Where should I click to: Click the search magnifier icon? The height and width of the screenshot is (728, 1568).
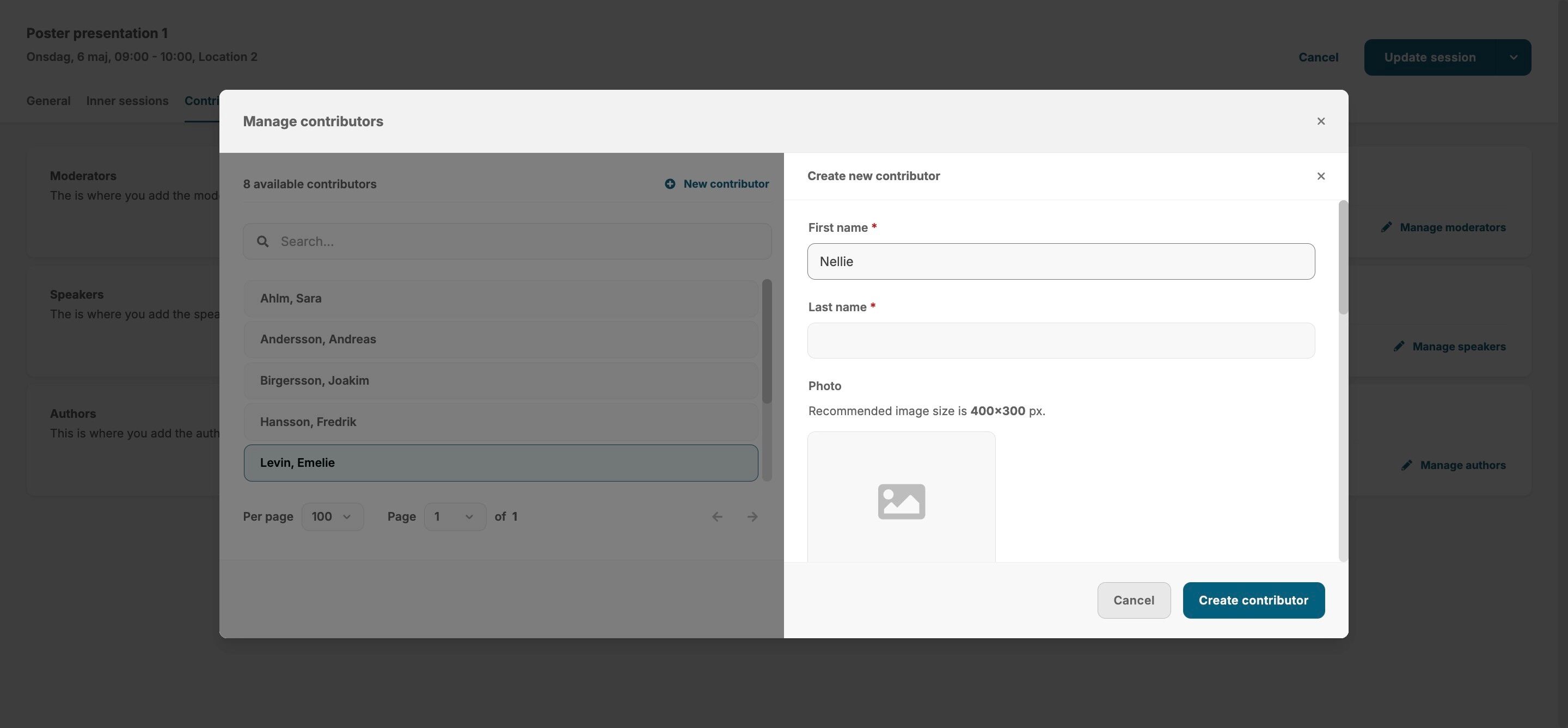point(262,242)
